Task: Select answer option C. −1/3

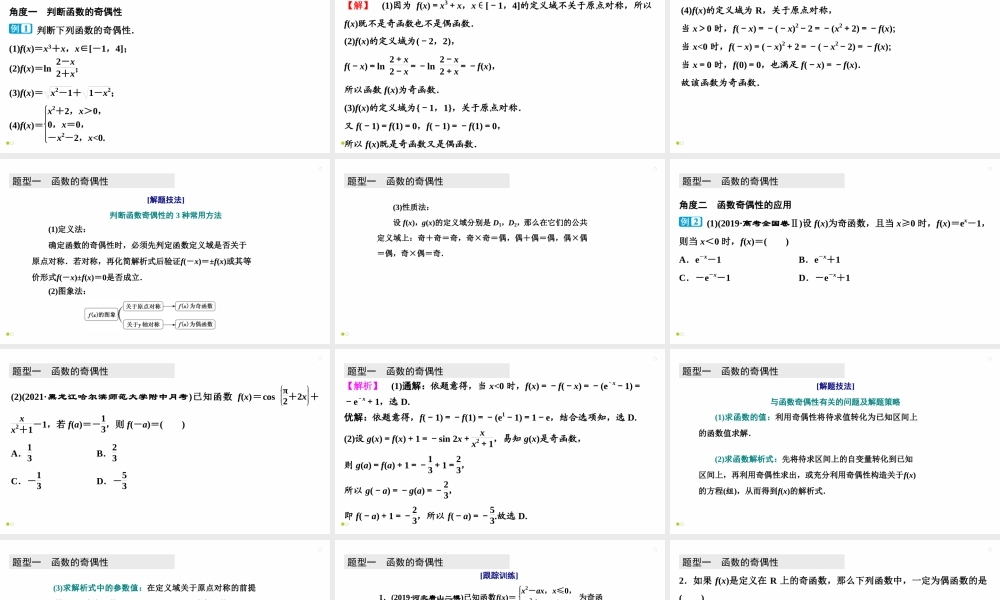Action: coord(27,481)
